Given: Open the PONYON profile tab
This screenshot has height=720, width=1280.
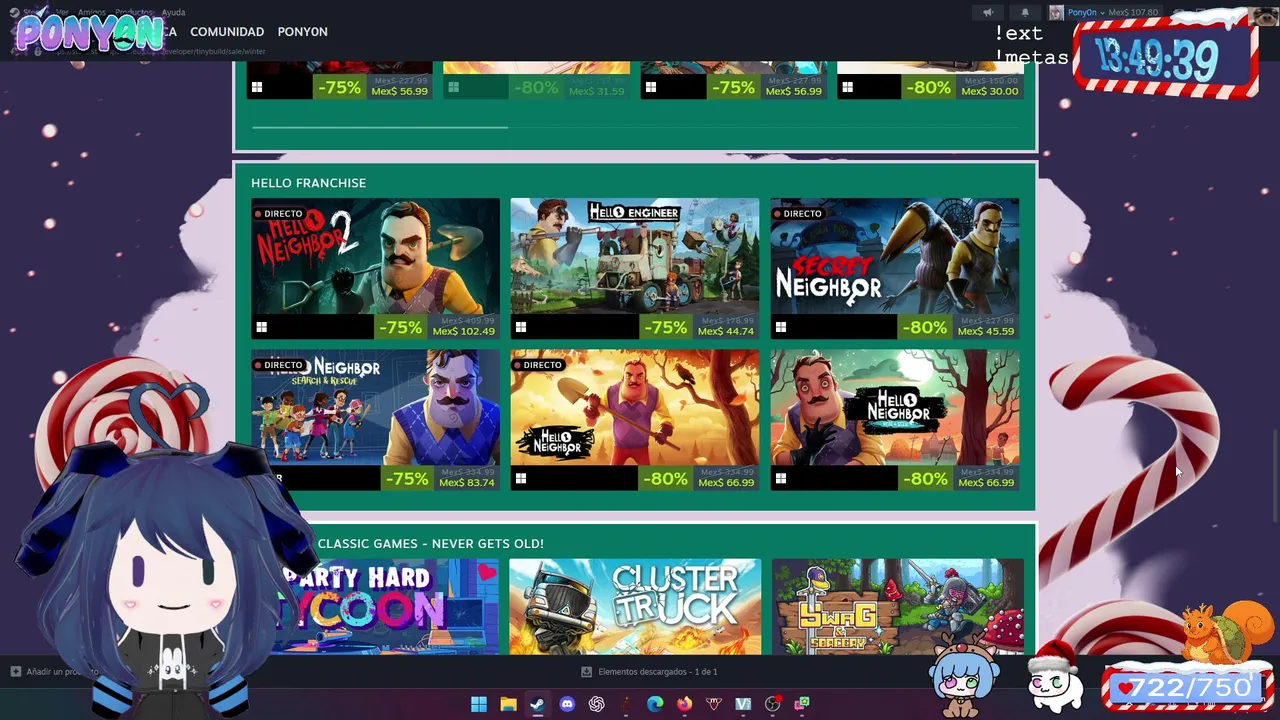Looking at the screenshot, I should click(x=302, y=32).
